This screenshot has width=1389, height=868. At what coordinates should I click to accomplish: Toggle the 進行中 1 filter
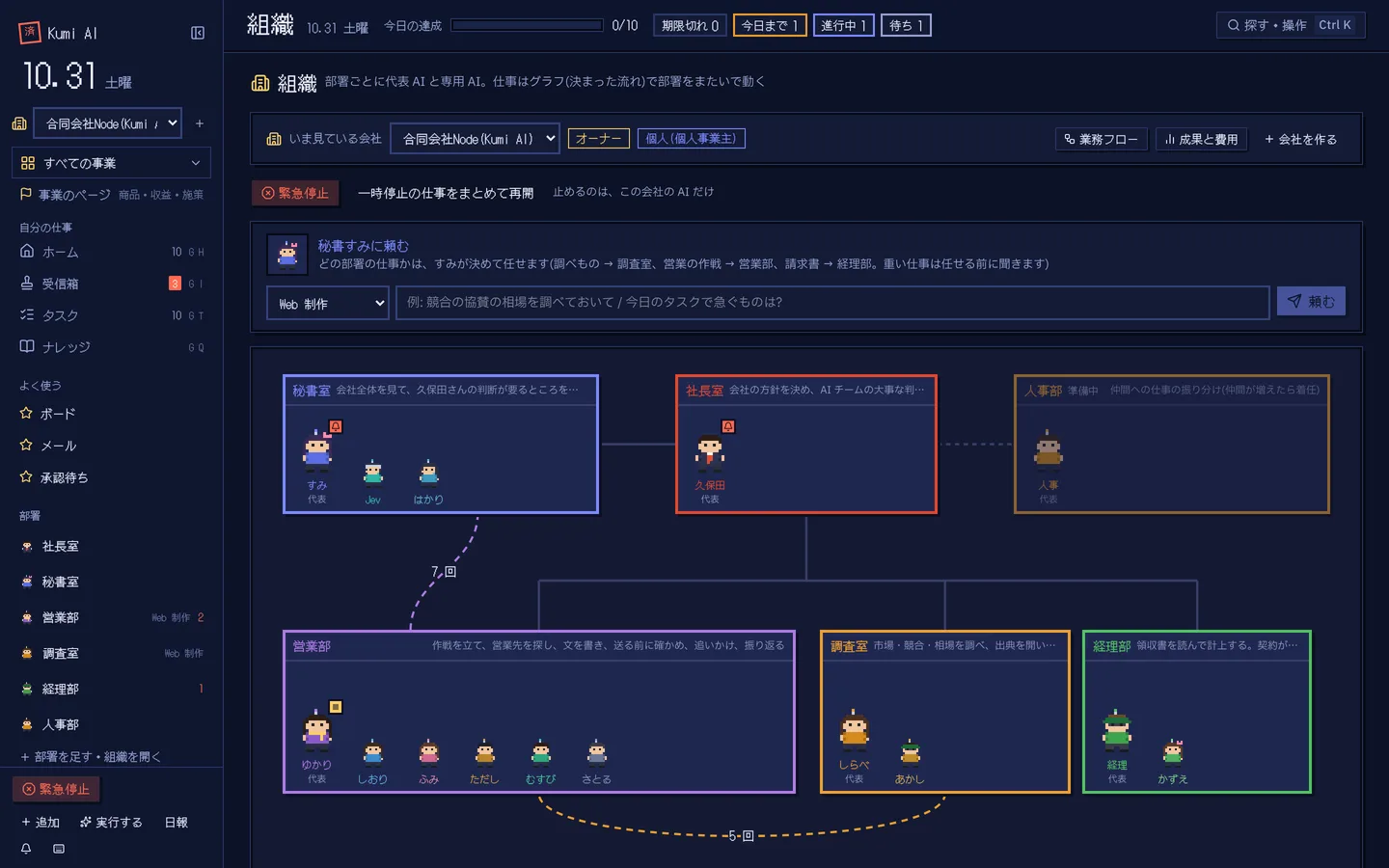pyautogui.click(x=844, y=26)
